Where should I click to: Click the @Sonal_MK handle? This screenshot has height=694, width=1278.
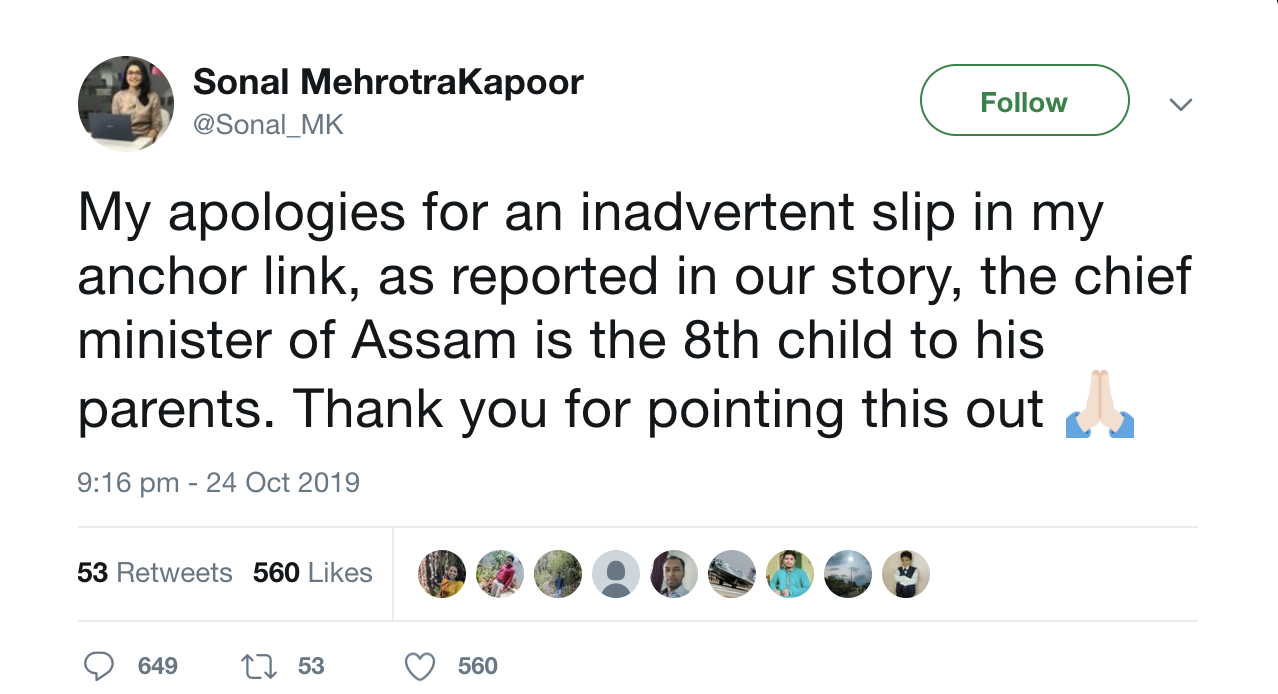click(x=267, y=127)
